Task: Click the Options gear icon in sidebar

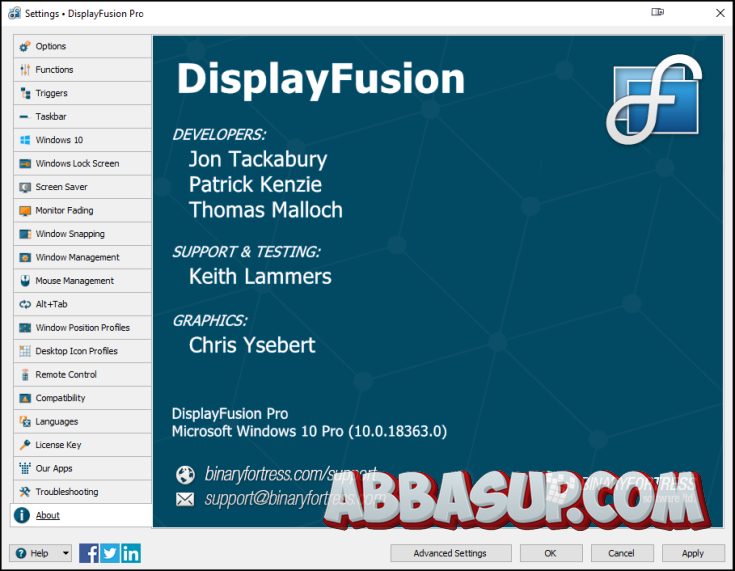Action: tap(25, 46)
